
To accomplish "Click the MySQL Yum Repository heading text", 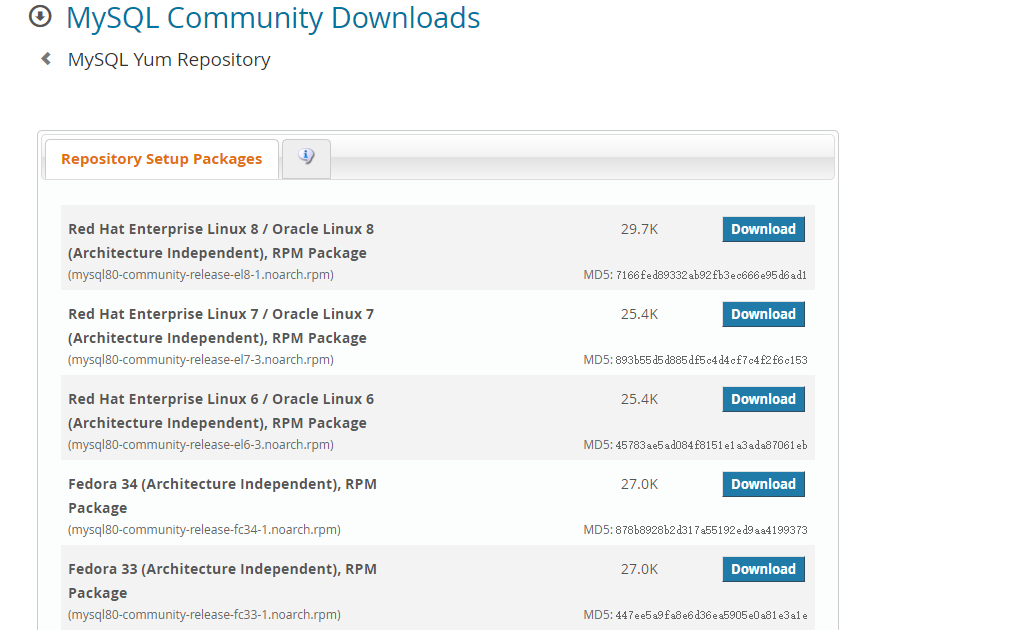I will pos(169,59).
